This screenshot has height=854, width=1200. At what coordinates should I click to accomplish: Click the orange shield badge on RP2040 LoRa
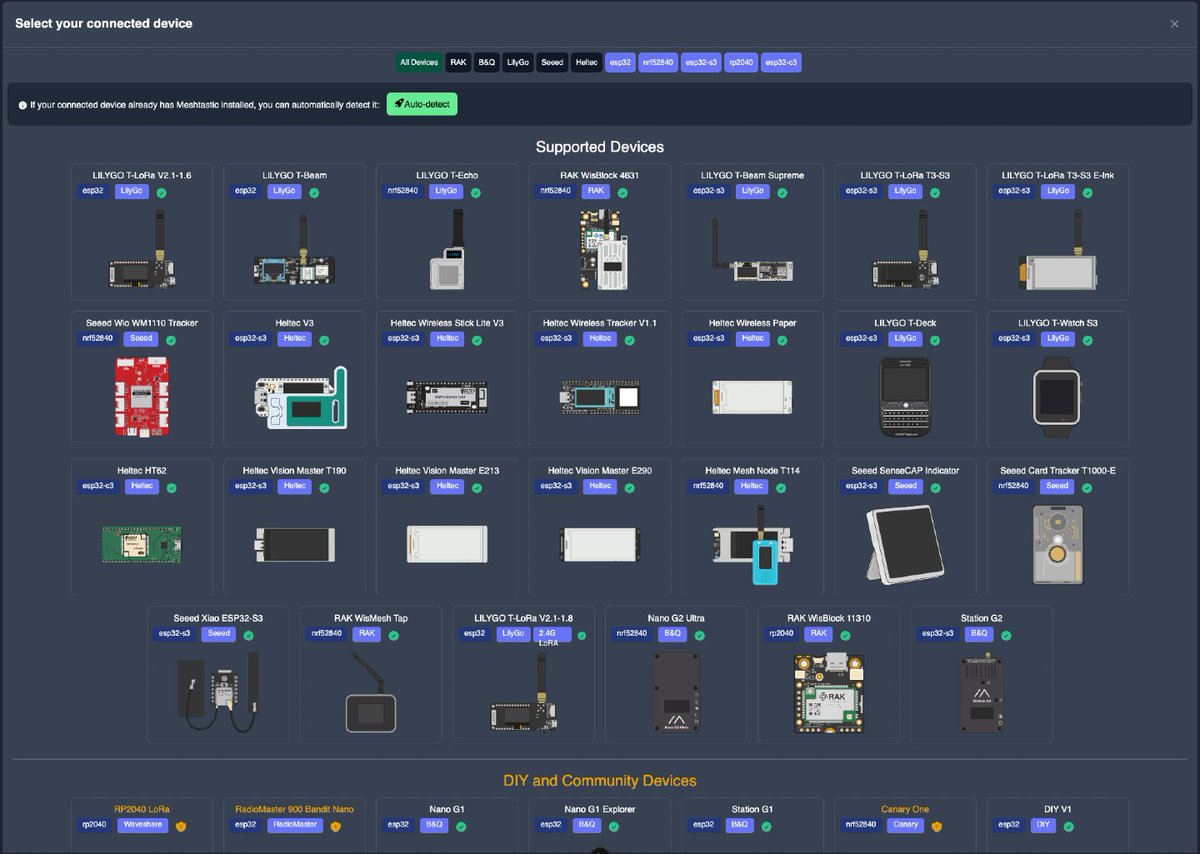[181, 826]
